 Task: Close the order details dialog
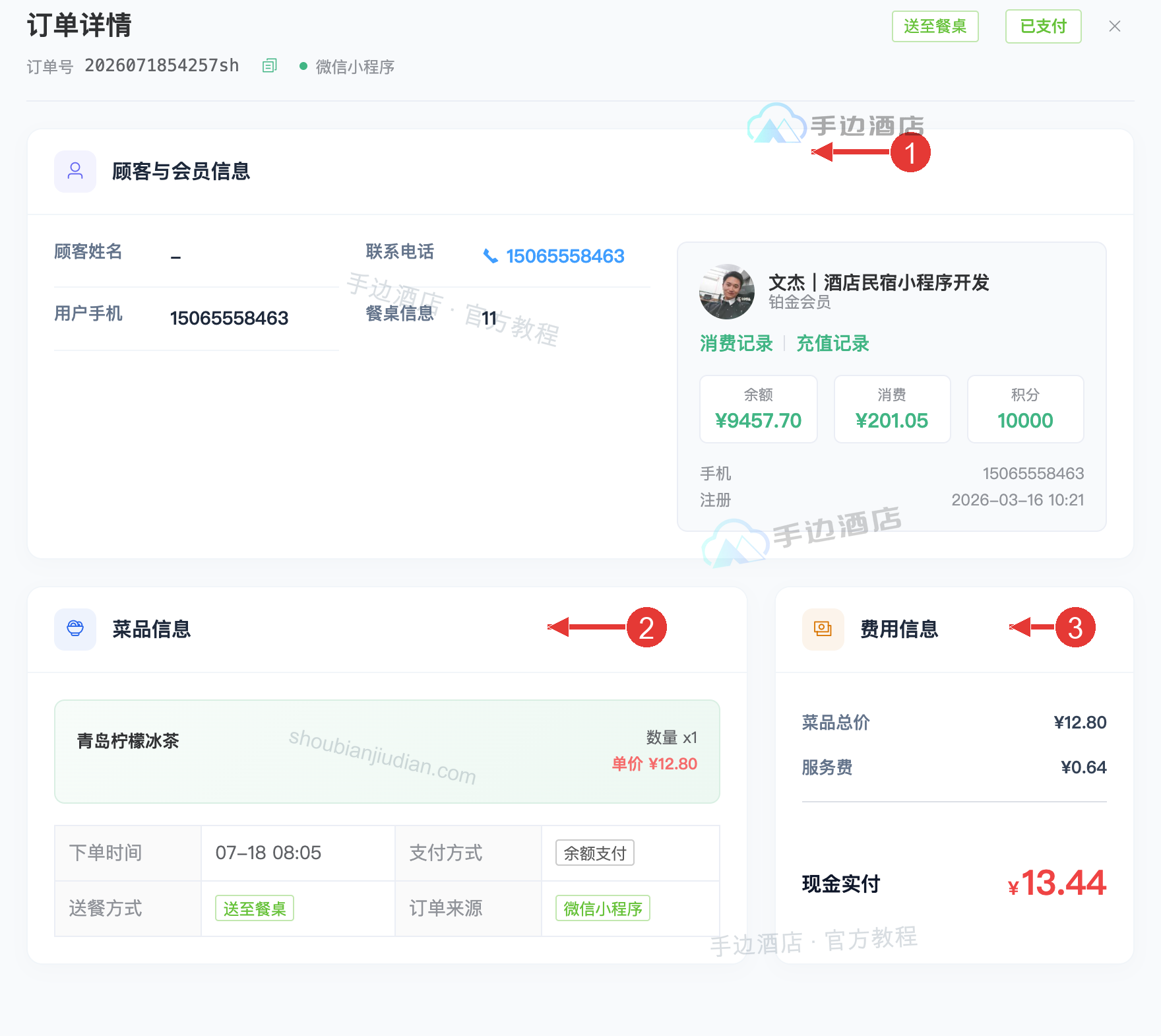[x=1115, y=26]
